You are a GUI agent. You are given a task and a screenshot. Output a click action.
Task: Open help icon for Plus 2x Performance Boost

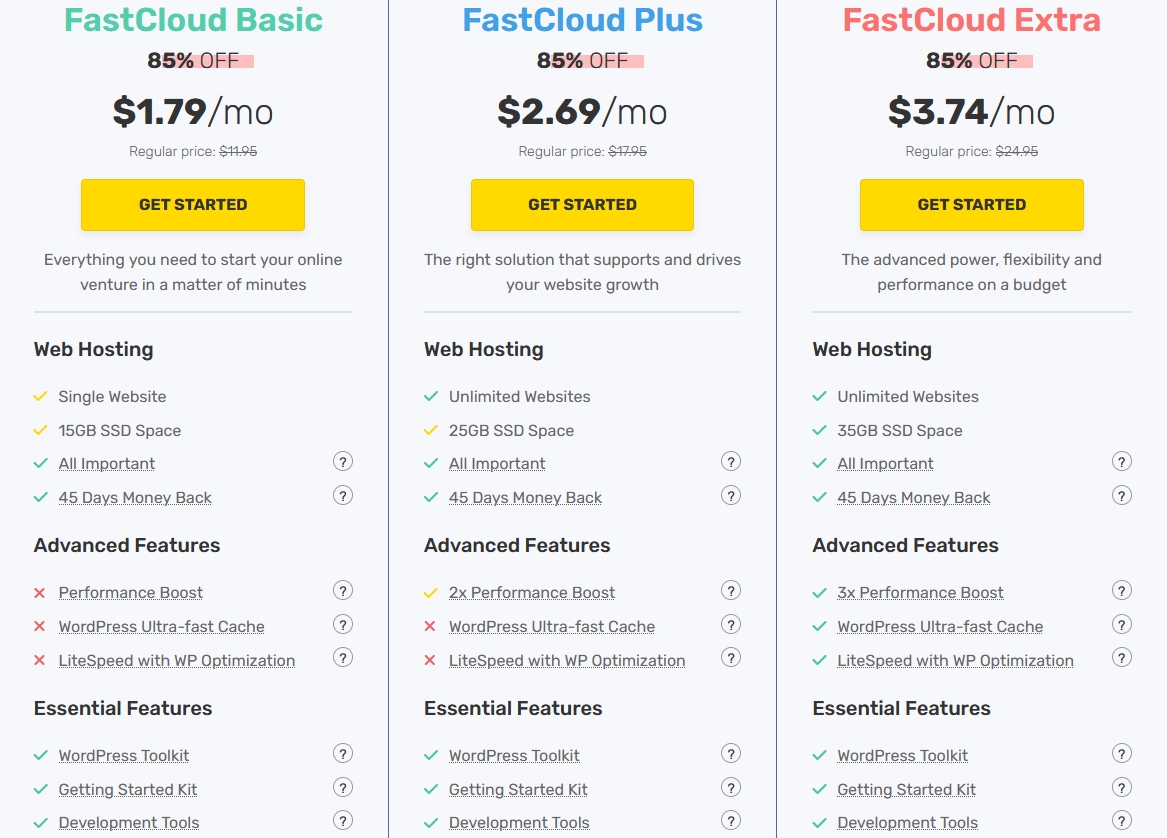pos(731,591)
